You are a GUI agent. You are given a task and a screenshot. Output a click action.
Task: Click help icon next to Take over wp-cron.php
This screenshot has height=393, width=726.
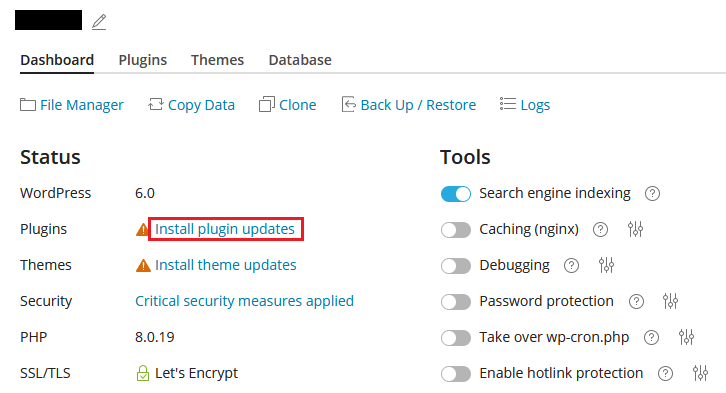click(651, 337)
